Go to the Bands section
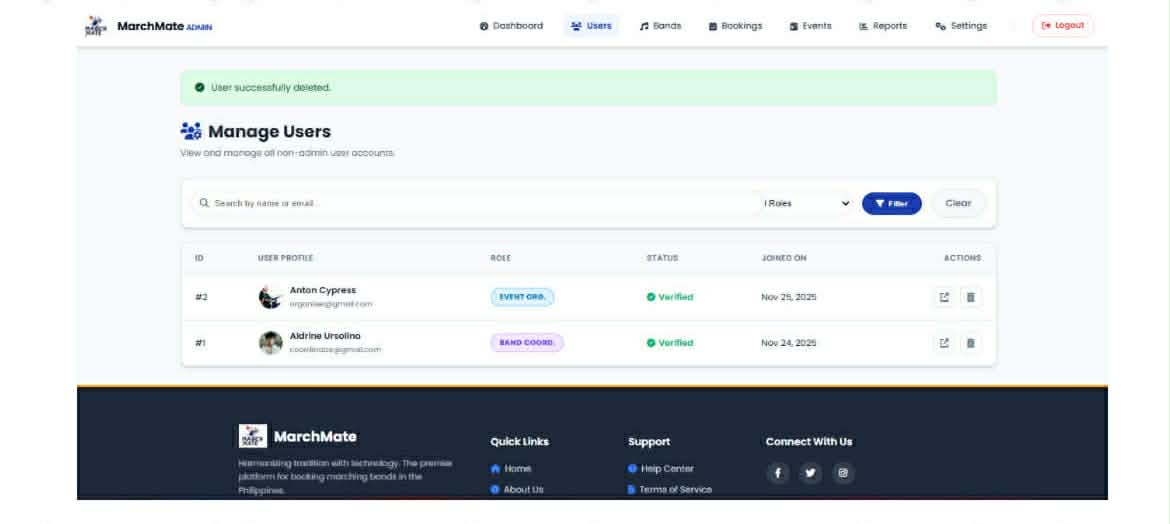1170x524 pixels. click(x=660, y=26)
